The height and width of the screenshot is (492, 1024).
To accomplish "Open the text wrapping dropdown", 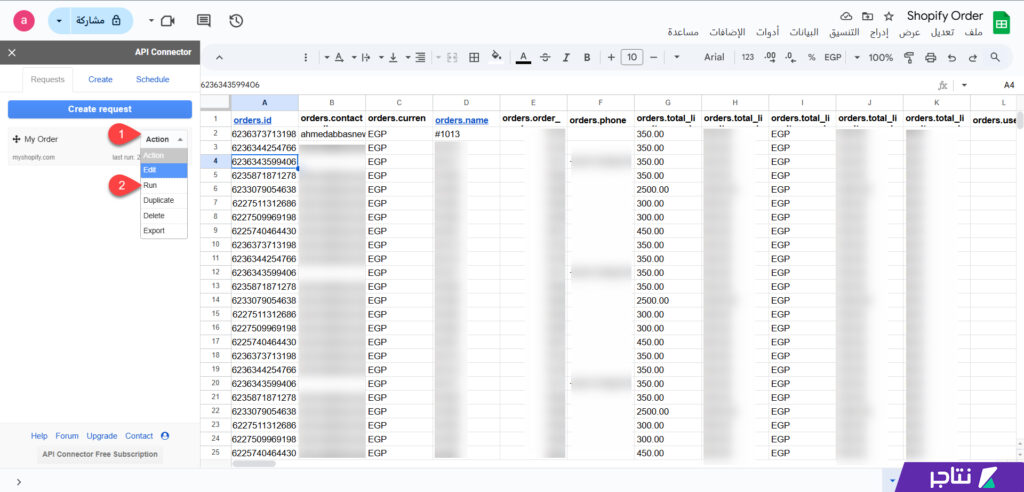I will pyautogui.click(x=361, y=57).
